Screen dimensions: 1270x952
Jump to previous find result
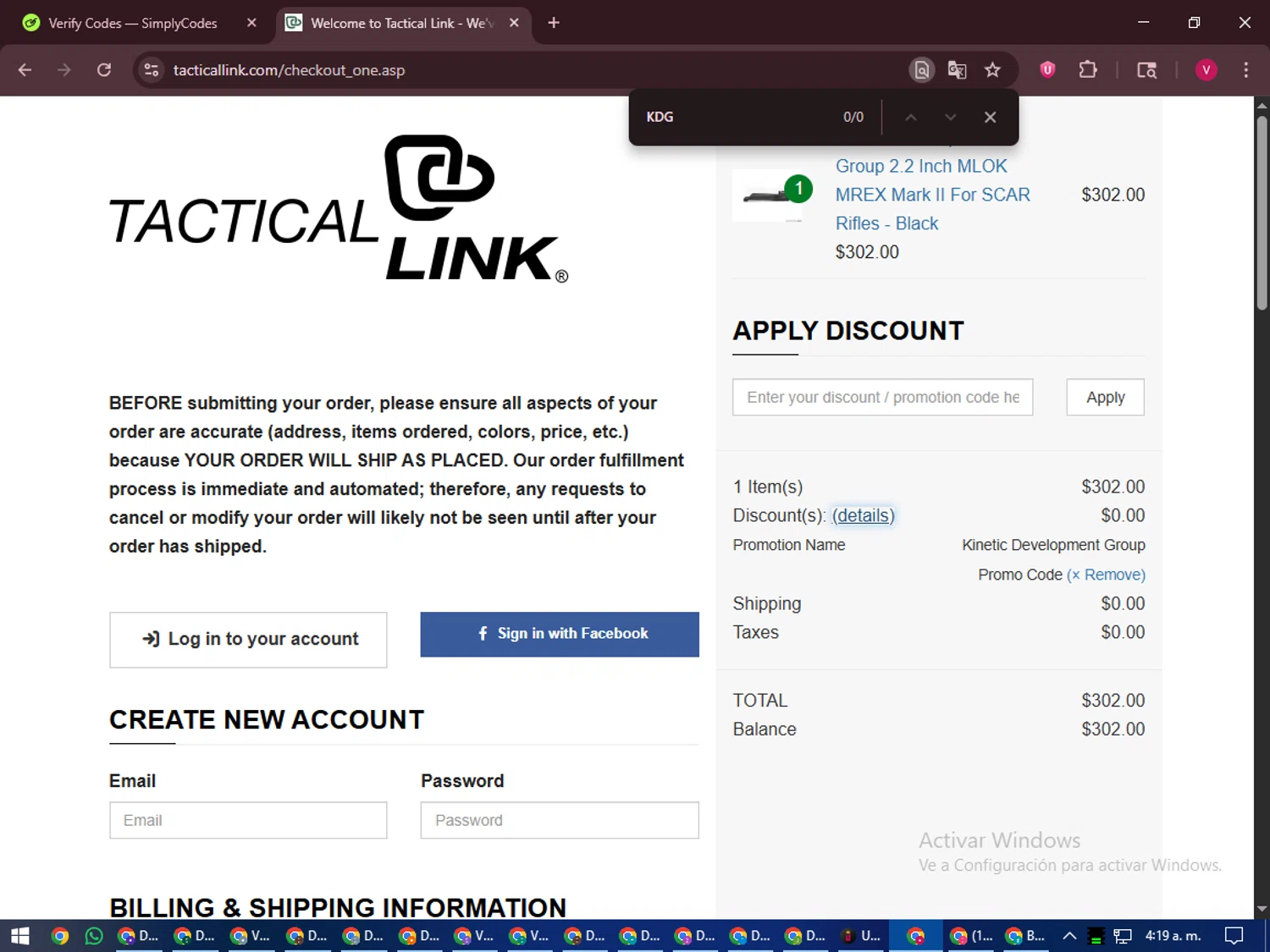(x=911, y=118)
